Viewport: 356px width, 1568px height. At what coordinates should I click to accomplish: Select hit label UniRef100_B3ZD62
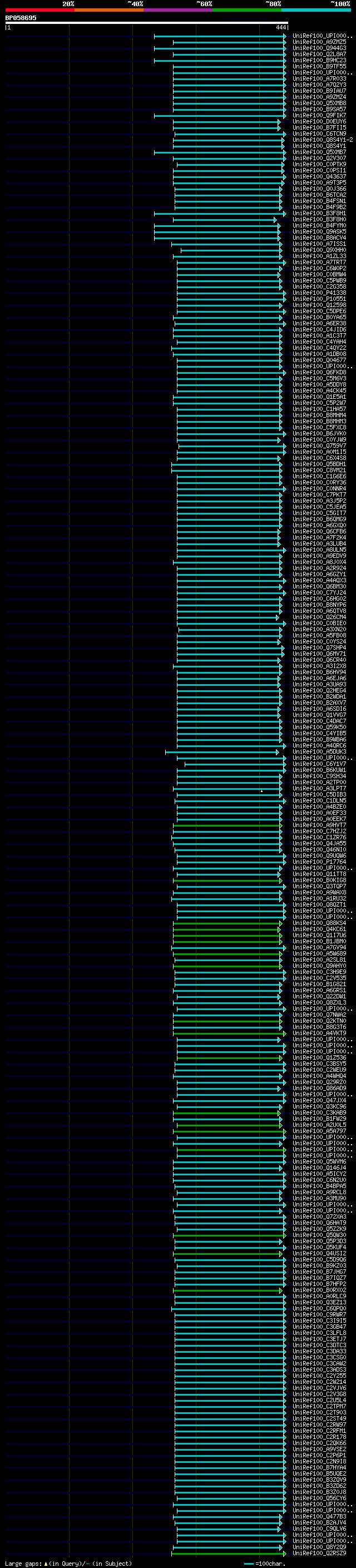pyautogui.click(x=319, y=1486)
